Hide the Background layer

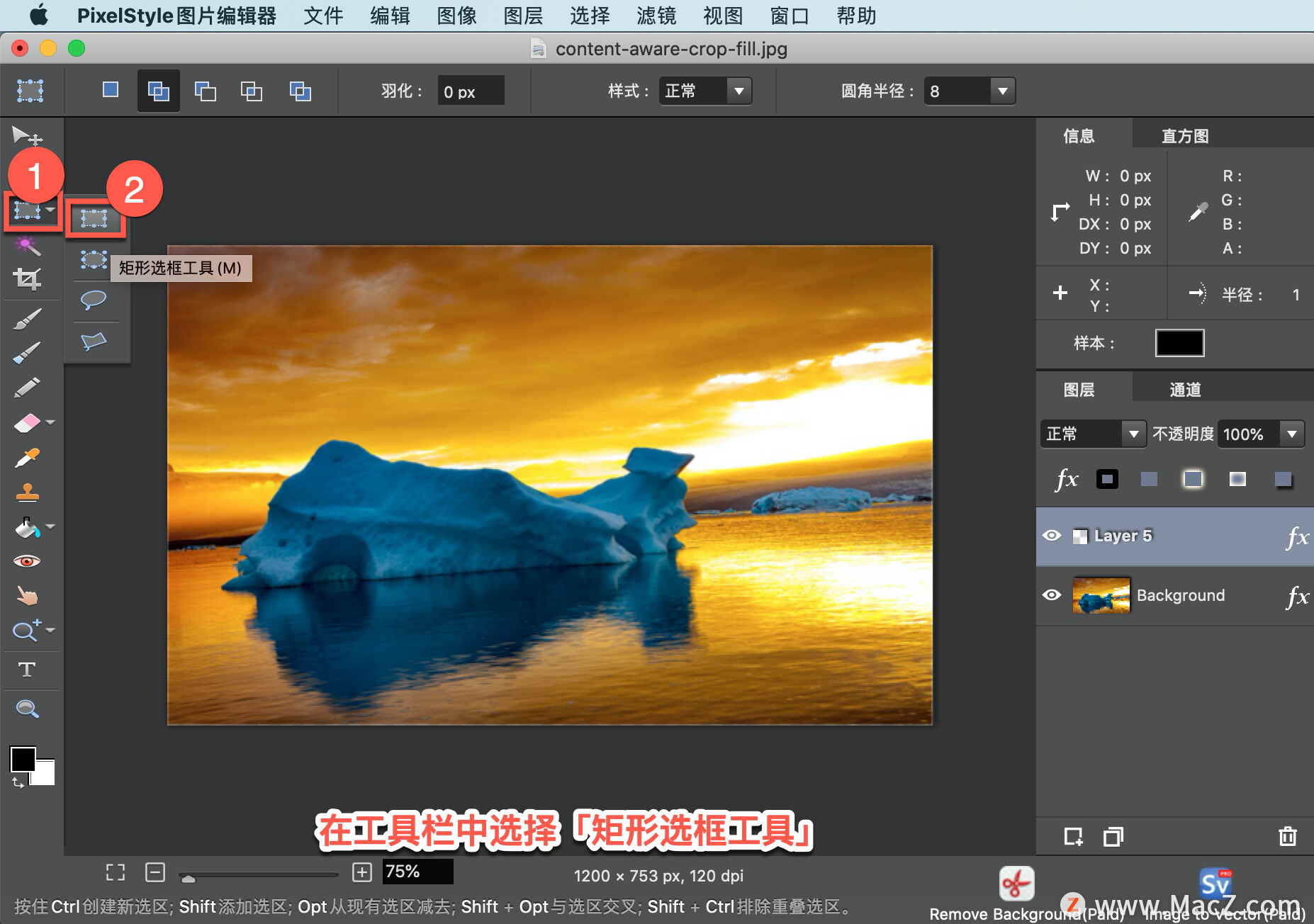point(1052,595)
